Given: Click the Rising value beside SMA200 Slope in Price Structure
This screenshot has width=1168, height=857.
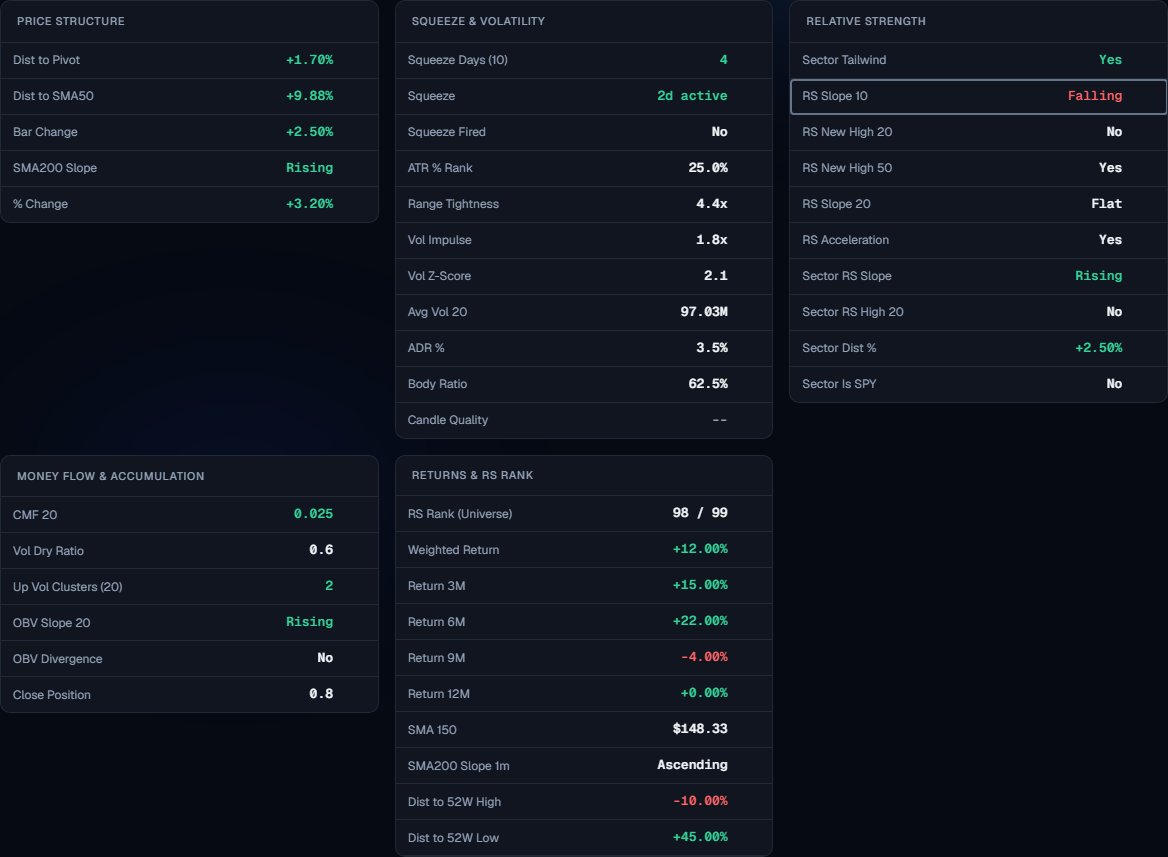Looking at the screenshot, I should (309, 168).
